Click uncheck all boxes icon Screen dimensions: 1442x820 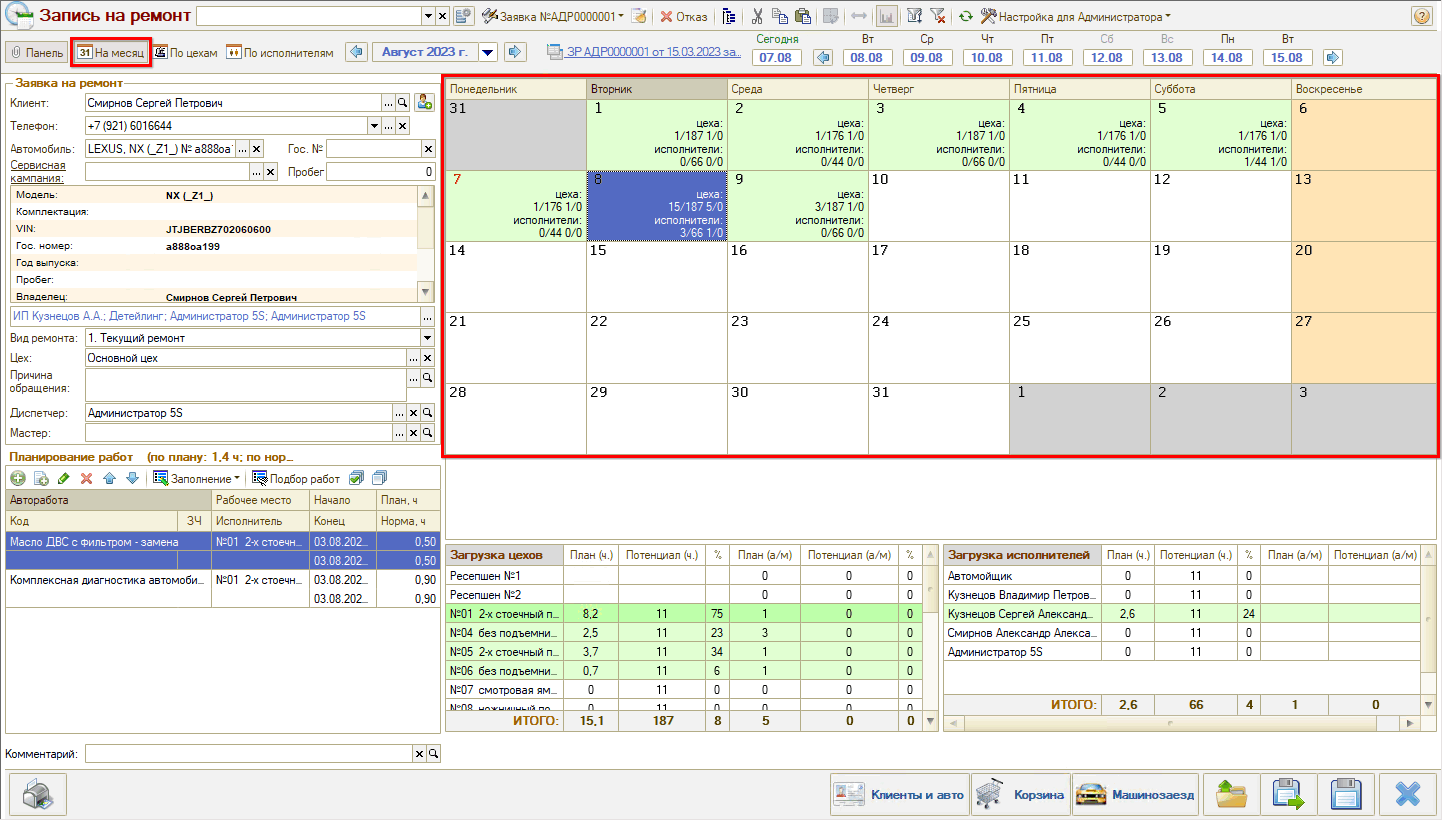379,479
